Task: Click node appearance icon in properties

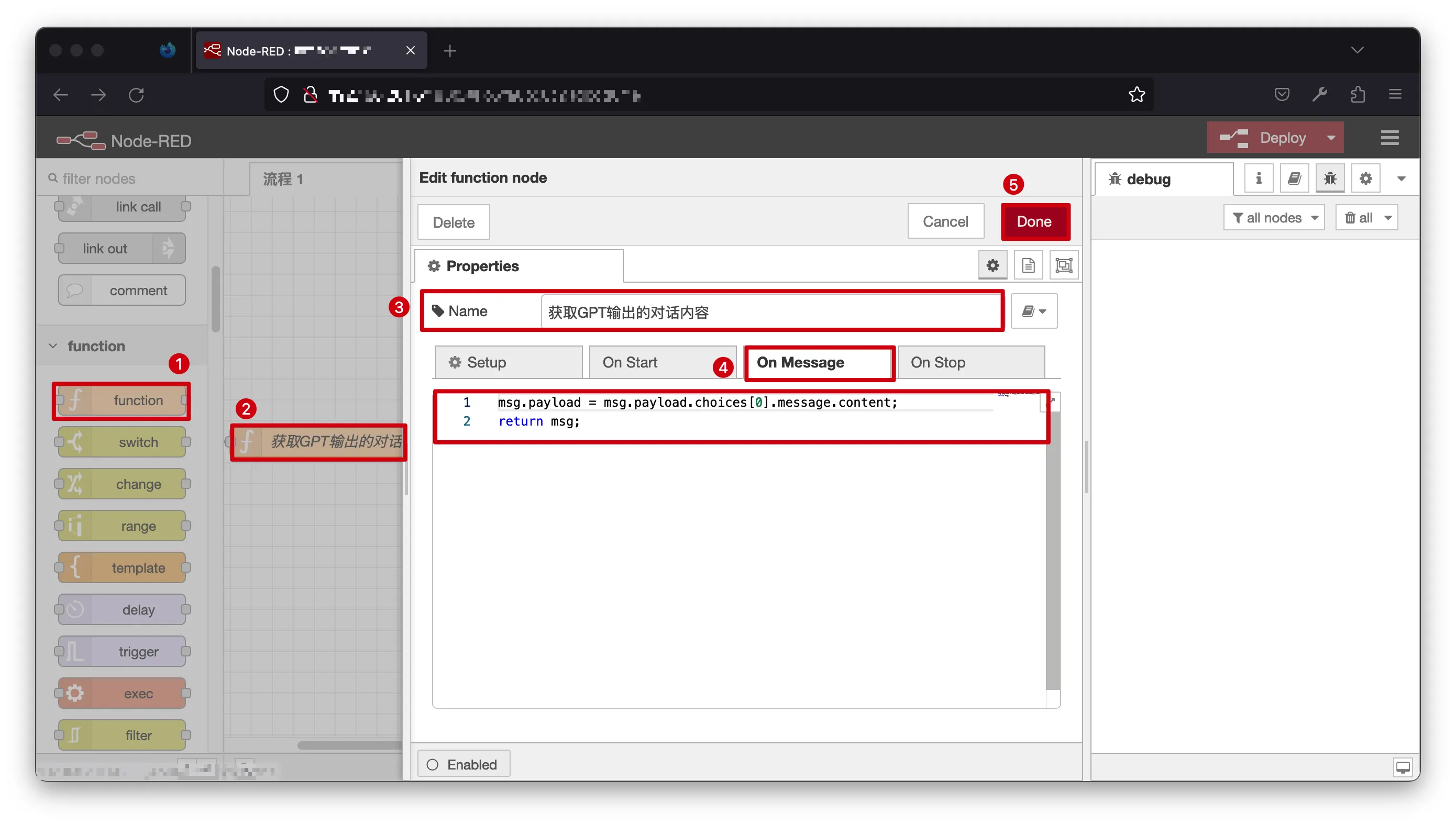Action: [x=1063, y=265]
